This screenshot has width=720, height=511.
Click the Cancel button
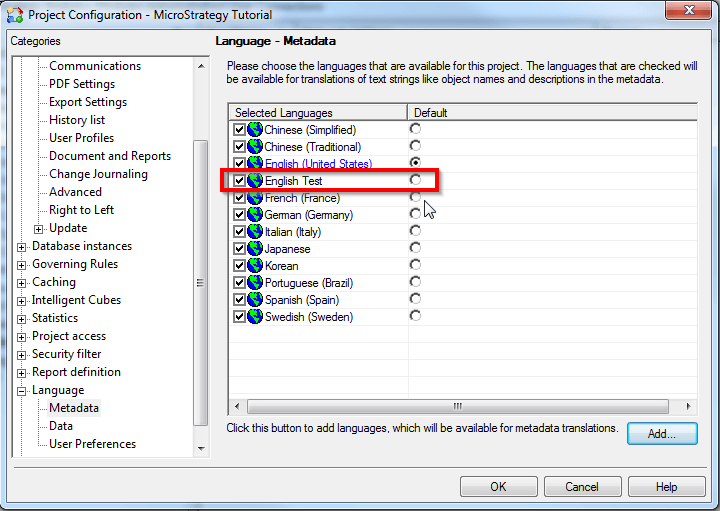582,486
